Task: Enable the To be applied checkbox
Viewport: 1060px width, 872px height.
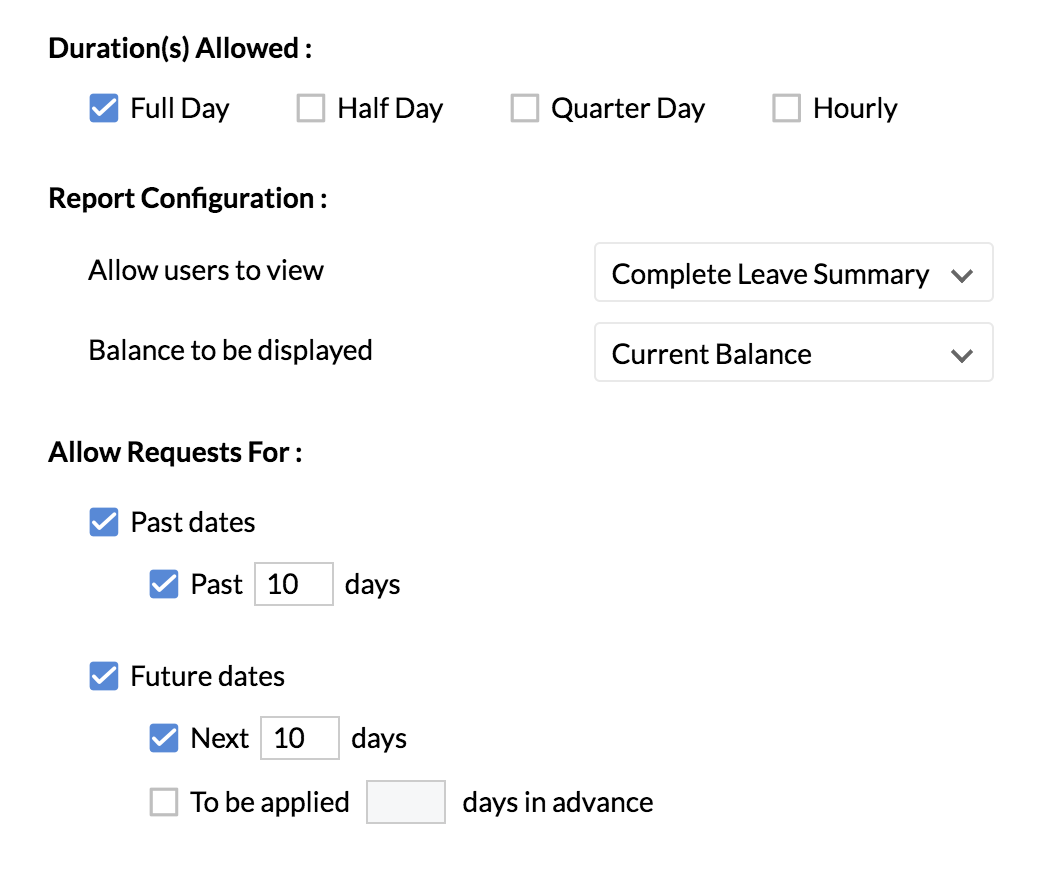Action: 164,802
